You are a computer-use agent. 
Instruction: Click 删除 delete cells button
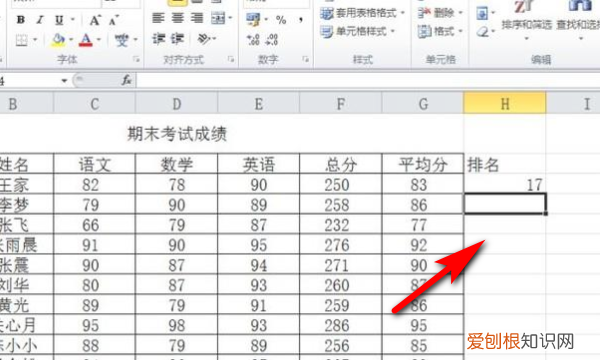(x=440, y=13)
